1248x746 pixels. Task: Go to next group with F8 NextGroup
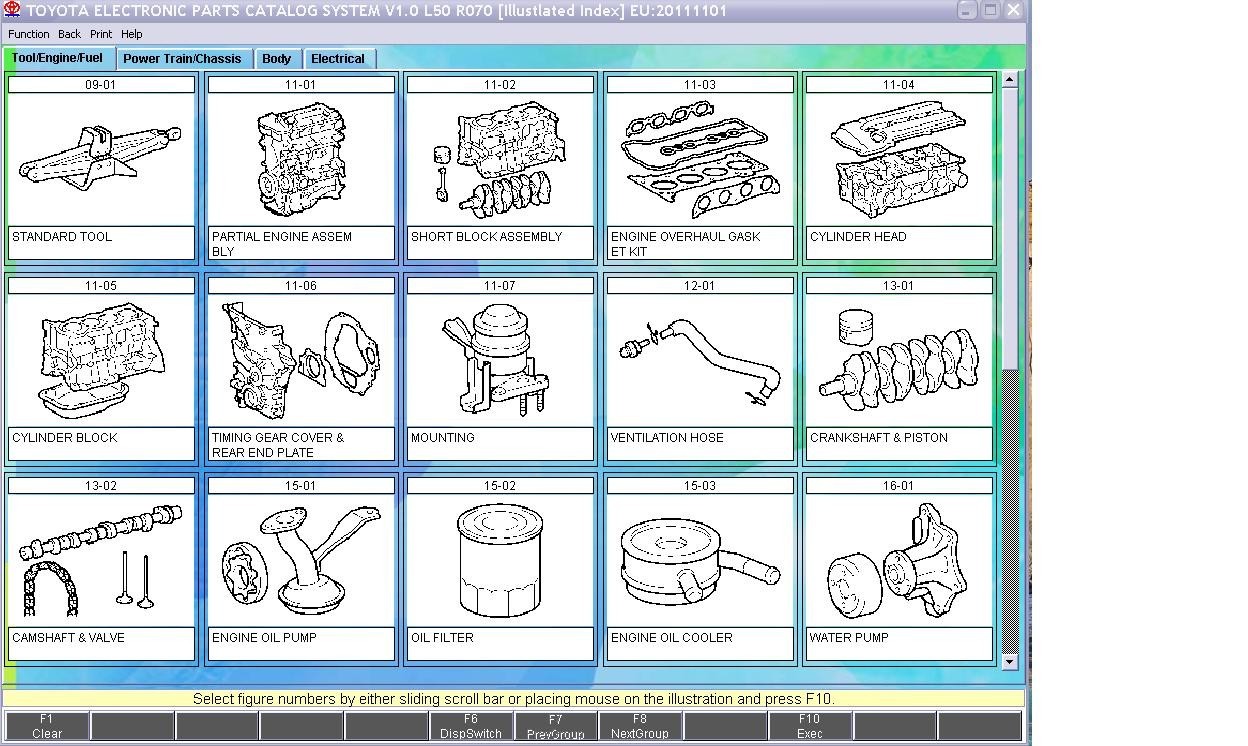[640, 726]
